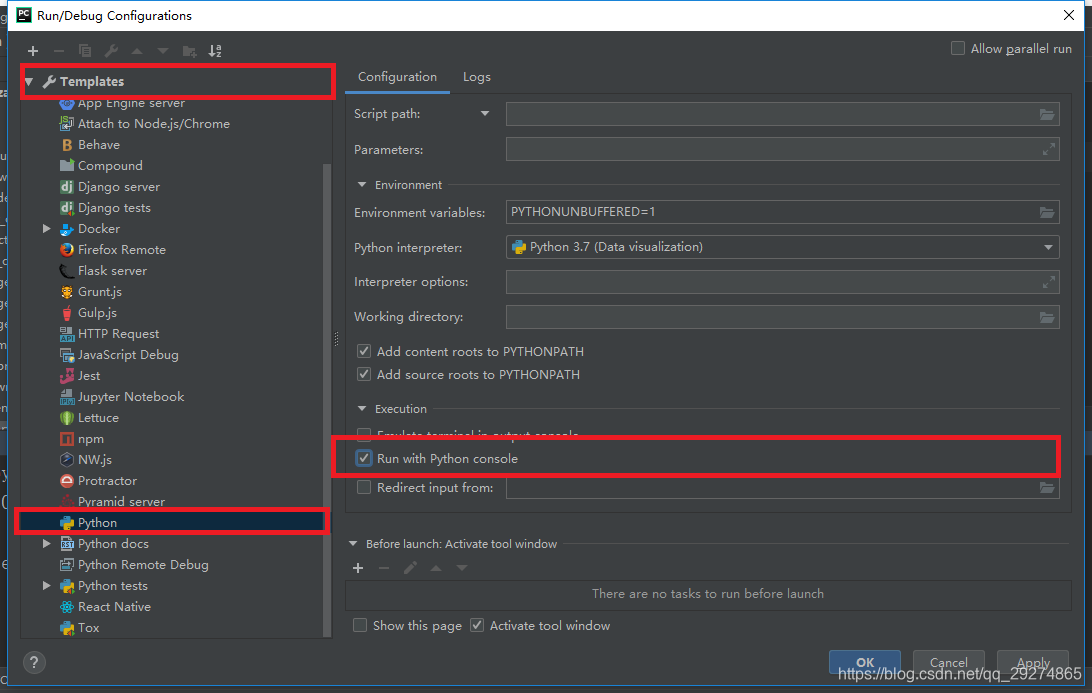
Task: Add a new run configuration with the plus icon
Action: click(x=32, y=50)
